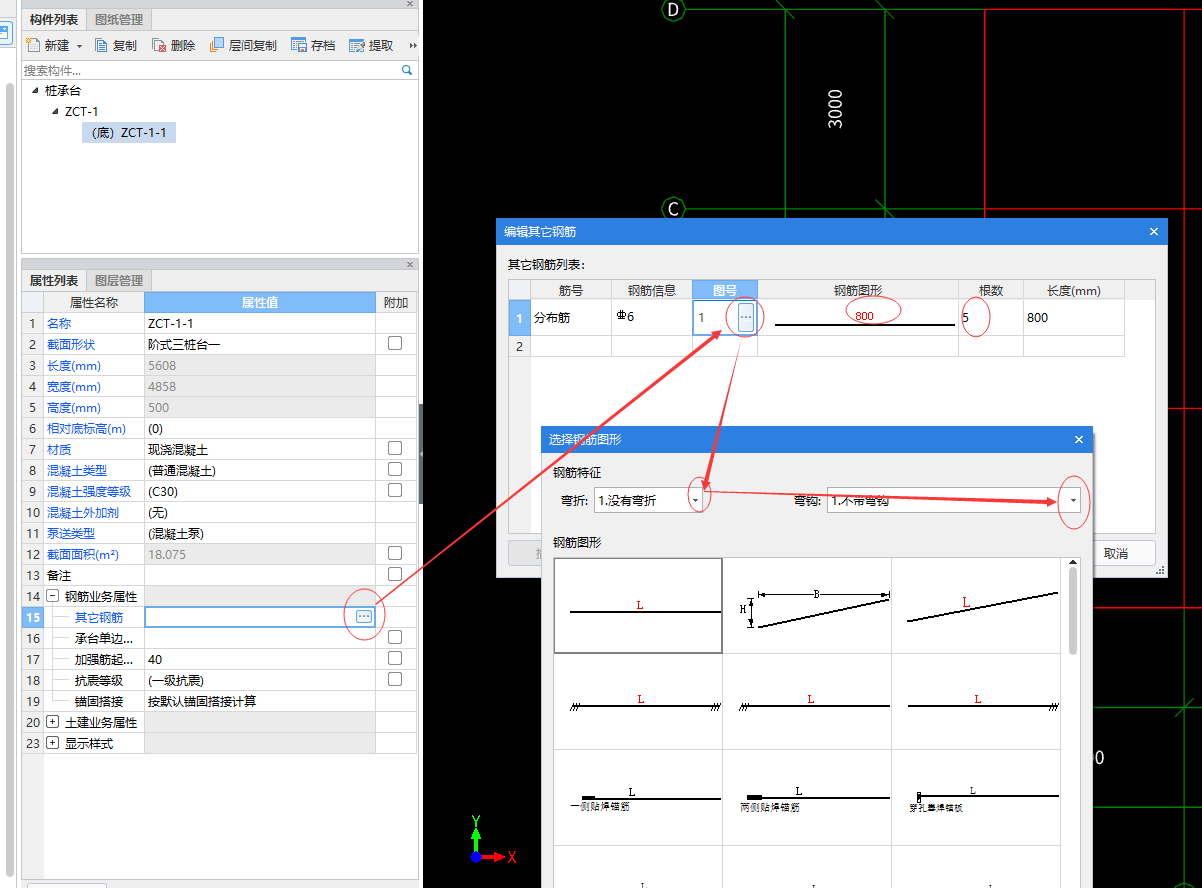Toggle the 抗震等级 附加 checkbox
Screen dimensions: 1202x888
[x=395, y=679]
